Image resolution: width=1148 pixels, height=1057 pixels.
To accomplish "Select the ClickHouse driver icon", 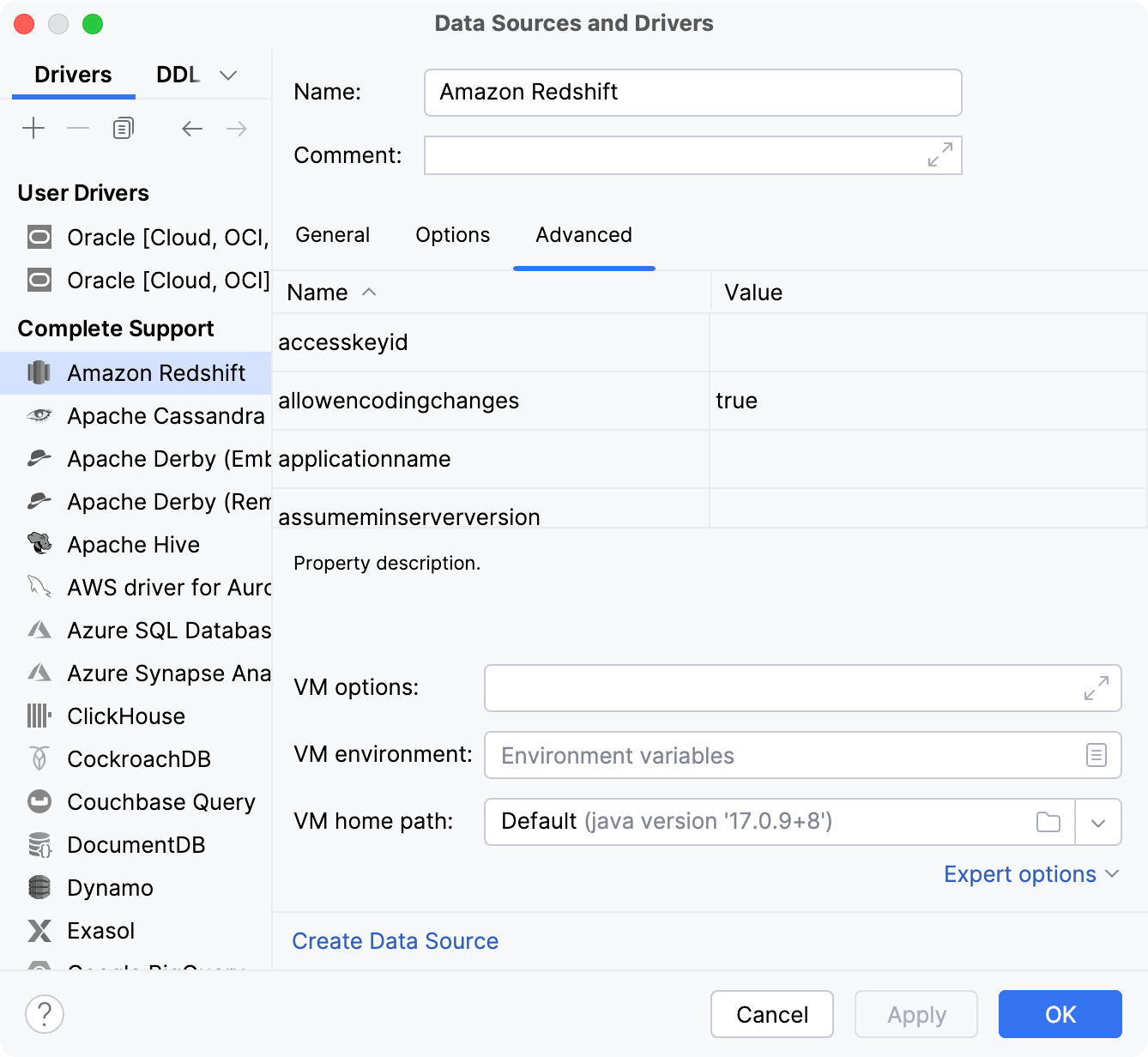I will (x=39, y=716).
